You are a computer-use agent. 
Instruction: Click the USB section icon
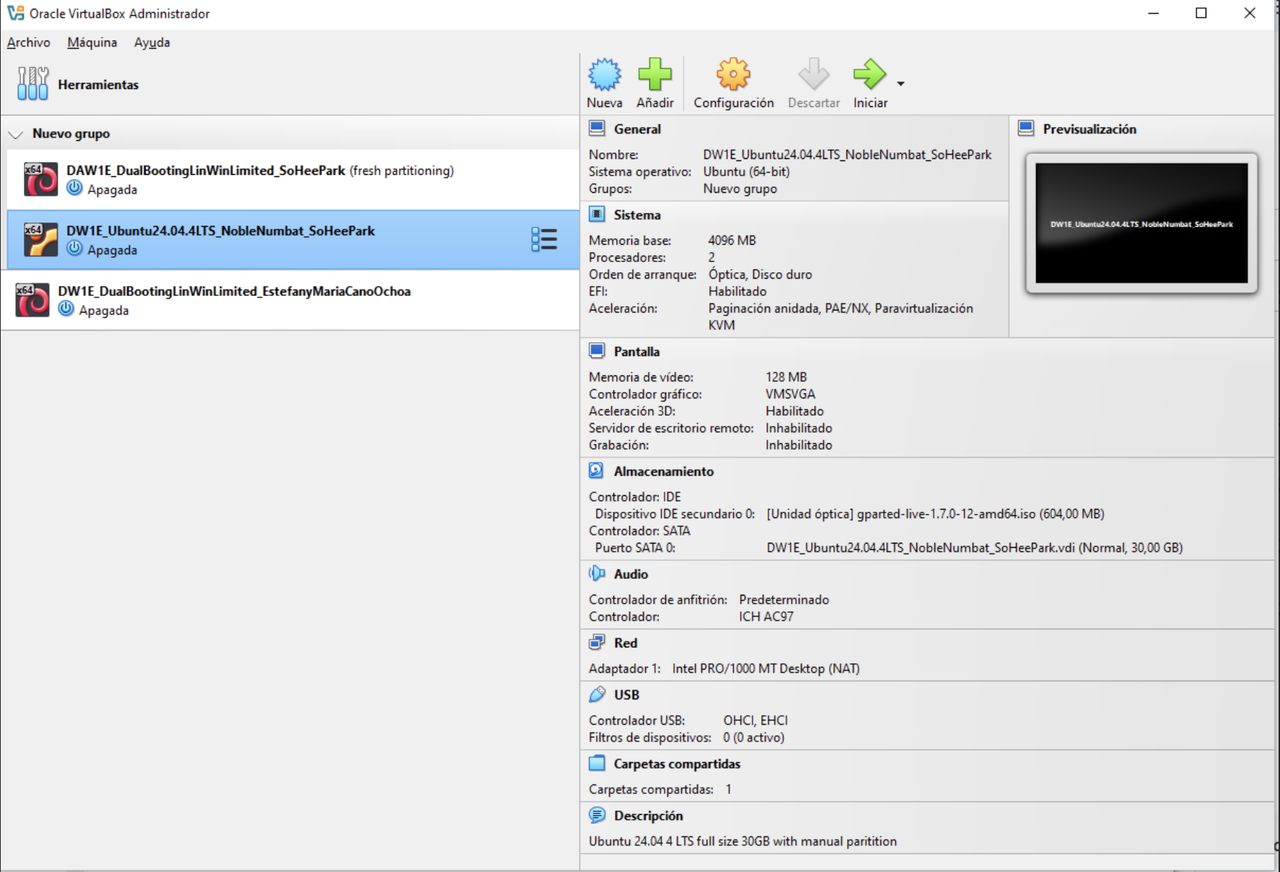tap(596, 693)
